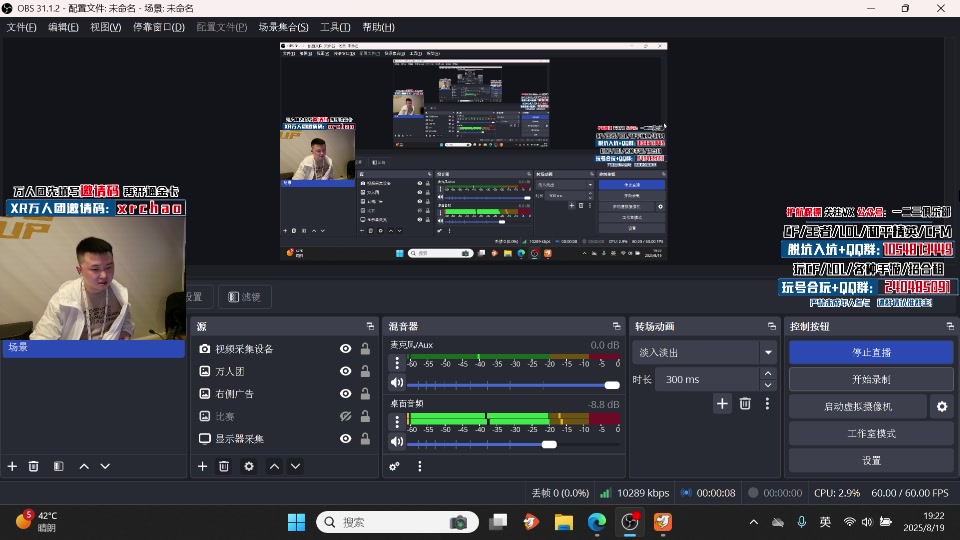Open the 视图(V) menu
This screenshot has width=960, height=540.
[x=105, y=27]
